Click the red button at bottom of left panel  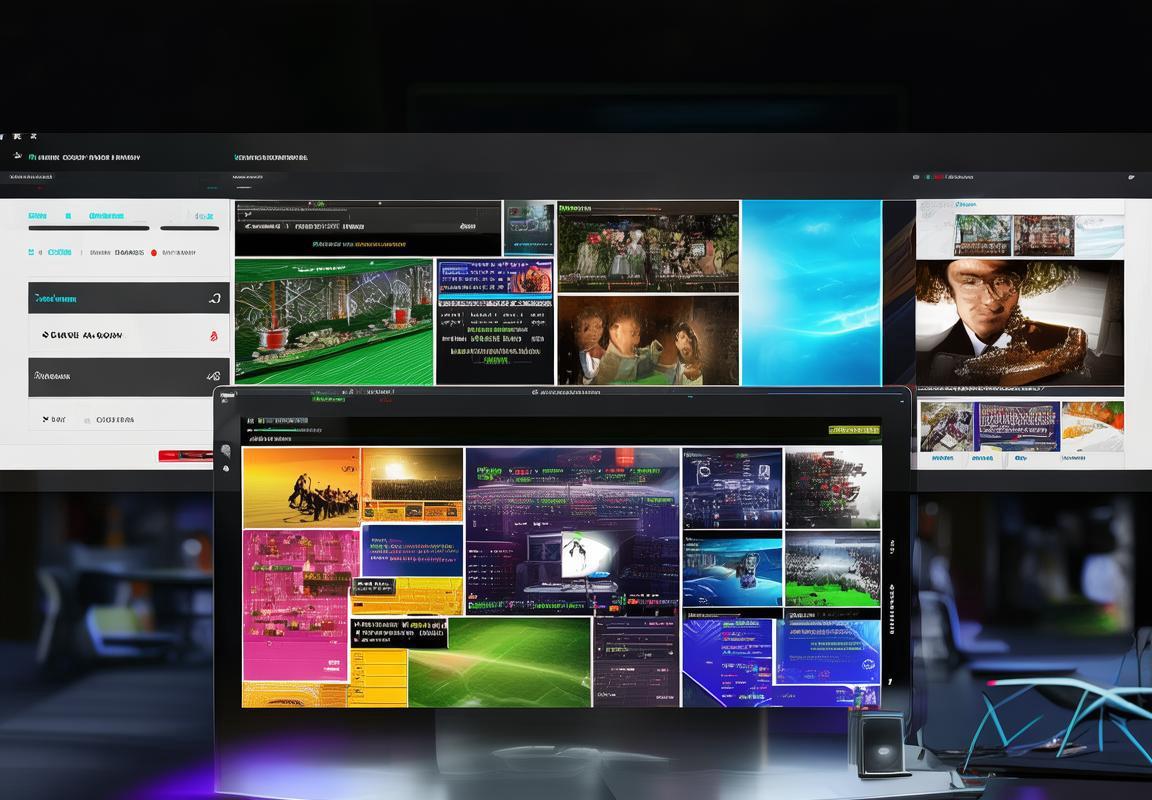[186, 456]
